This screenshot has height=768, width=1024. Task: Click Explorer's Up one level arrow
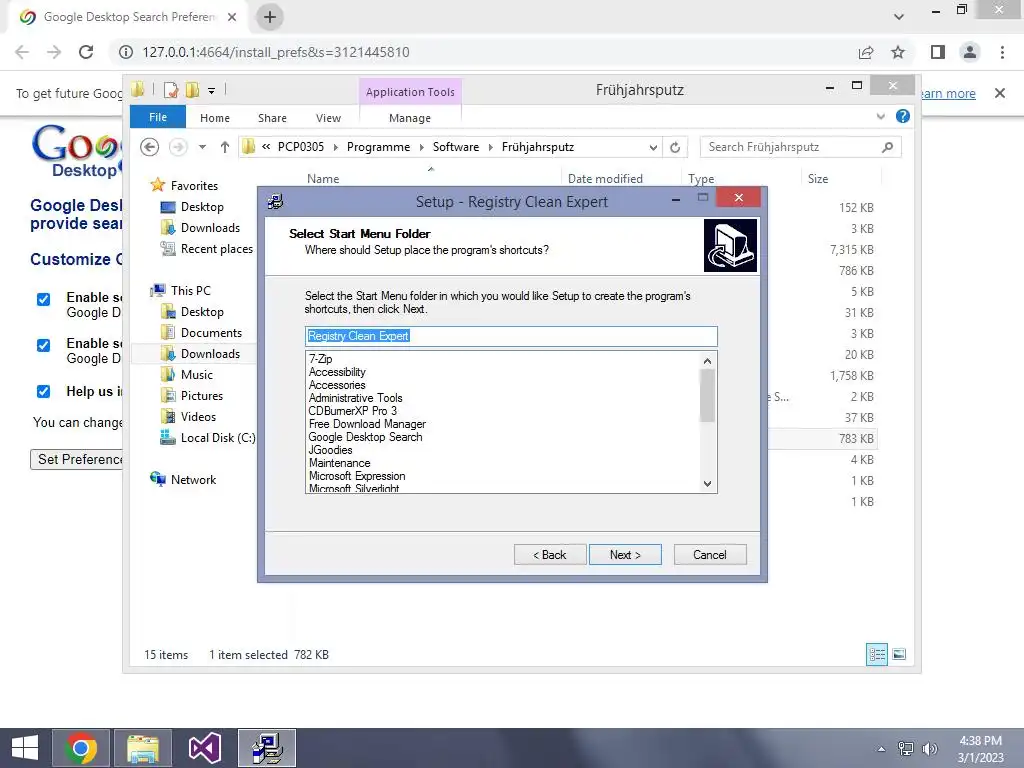225,147
